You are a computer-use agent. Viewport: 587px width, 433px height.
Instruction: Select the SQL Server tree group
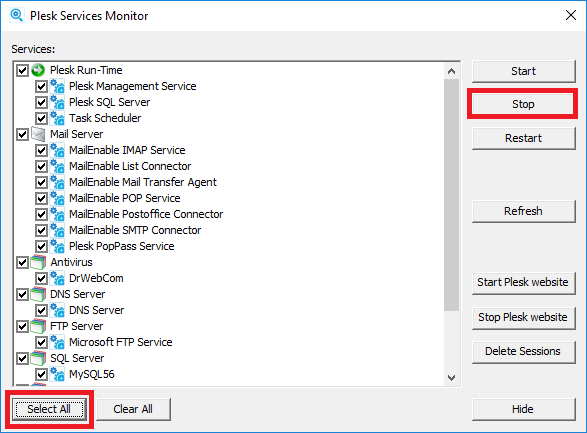[77, 358]
